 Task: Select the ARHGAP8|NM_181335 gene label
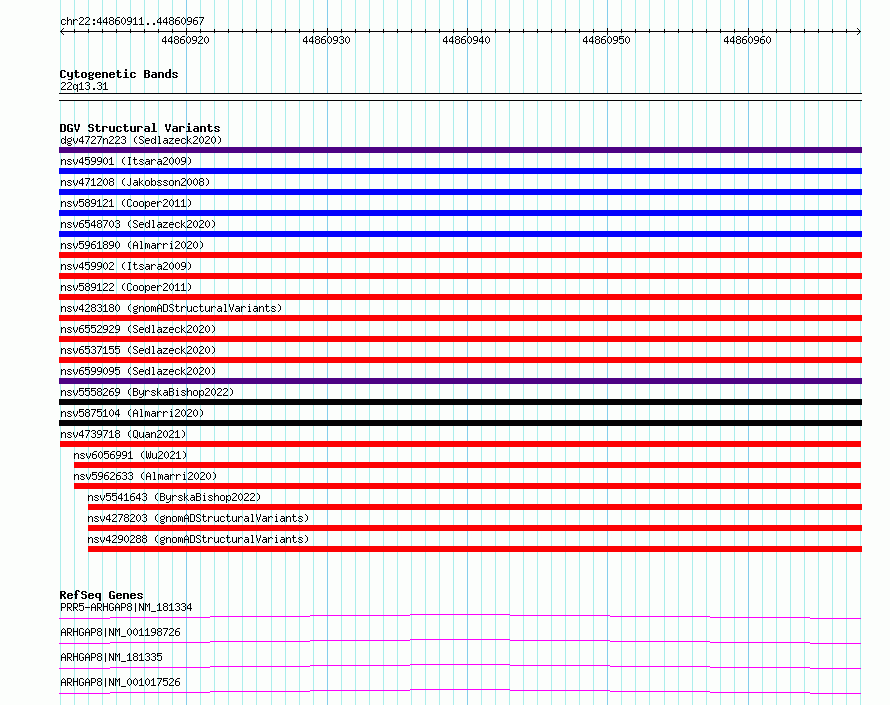[x=111, y=657]
